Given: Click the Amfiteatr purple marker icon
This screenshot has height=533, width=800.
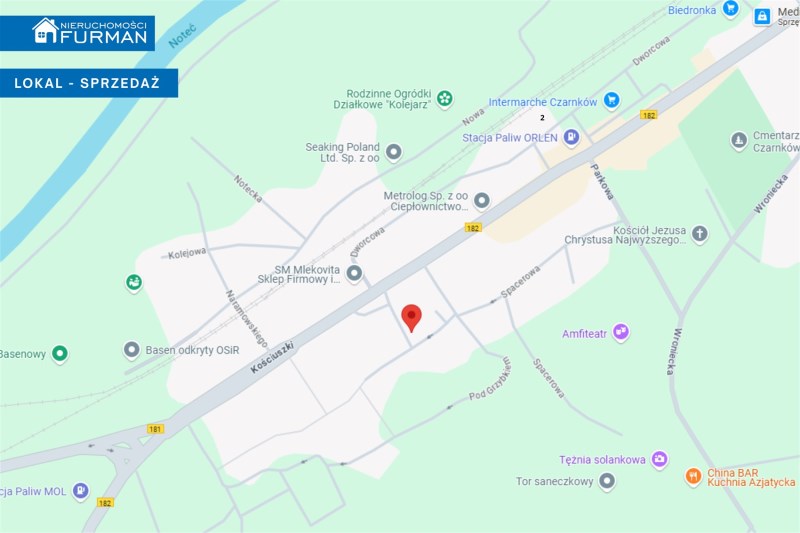Looking at the screenshot, I should tap(620, 333).
